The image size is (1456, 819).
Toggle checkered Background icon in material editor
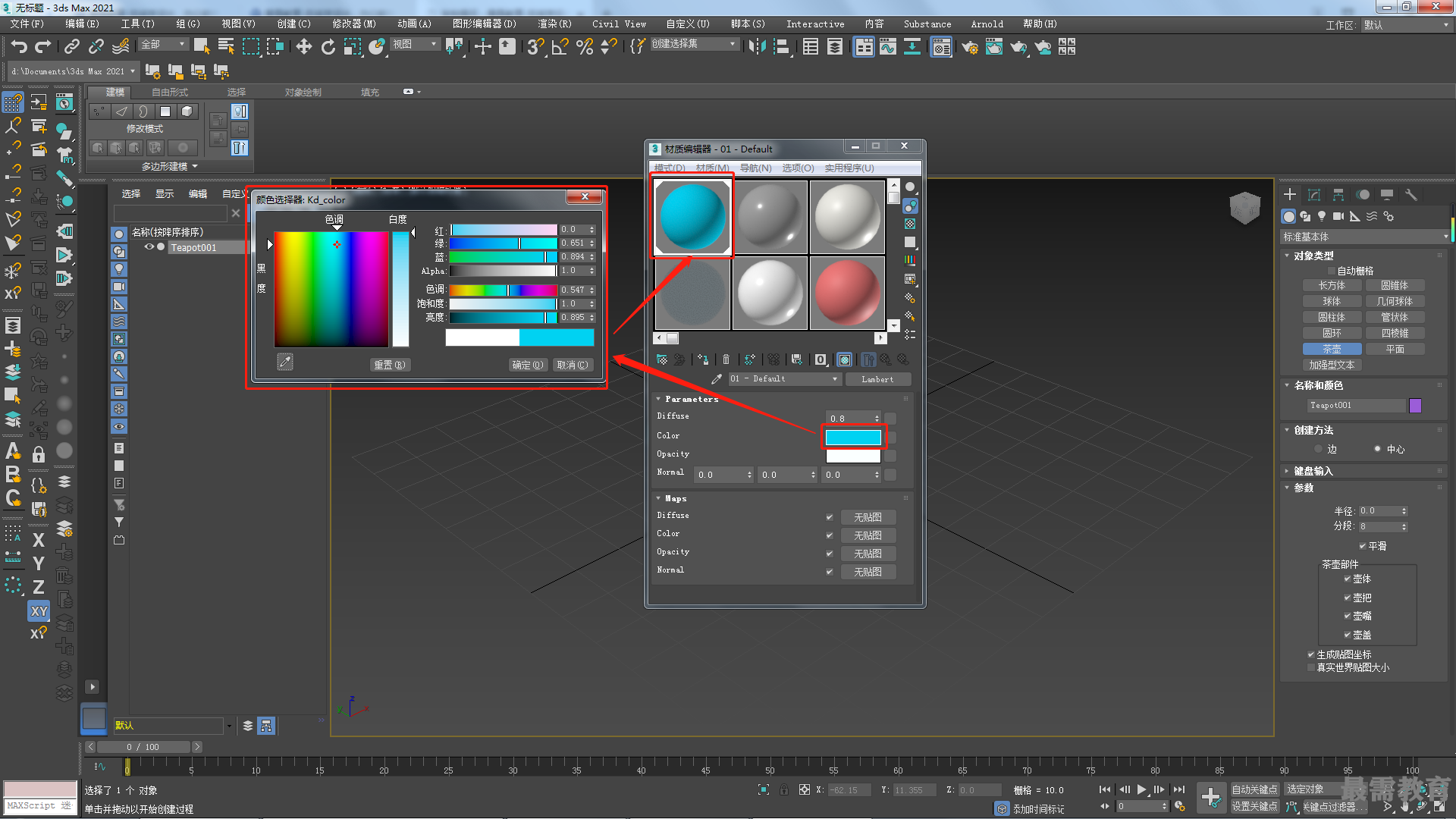910,224
